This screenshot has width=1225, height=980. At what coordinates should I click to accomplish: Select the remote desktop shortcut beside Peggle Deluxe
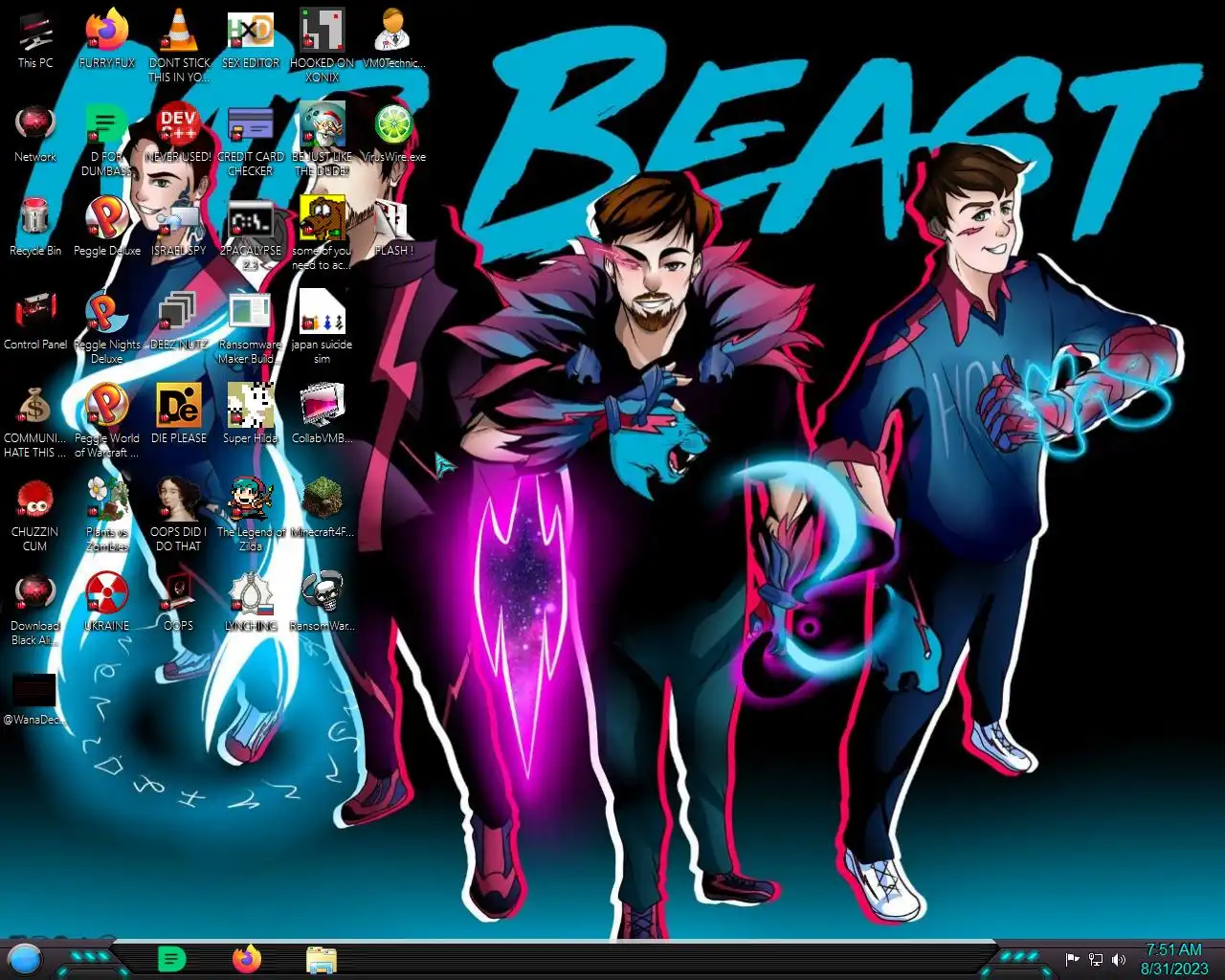tap(179, 228)
